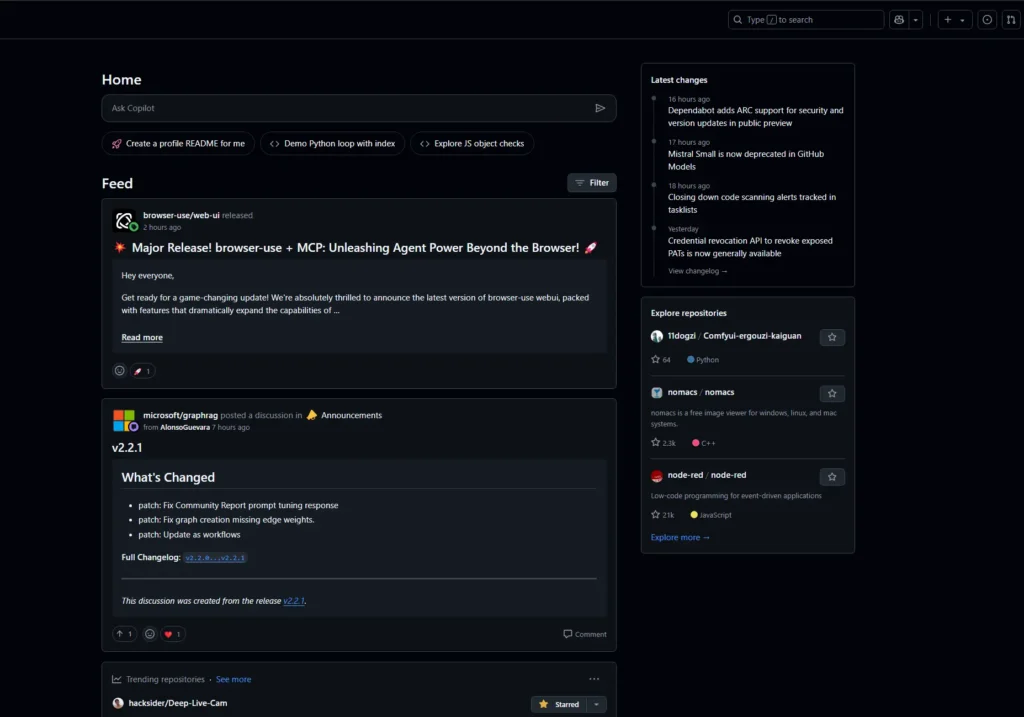Viewport: 1024px width, 717px height.
Task: Click the 2.3k star count for nomacs
Action: click(x=664, y=443)
